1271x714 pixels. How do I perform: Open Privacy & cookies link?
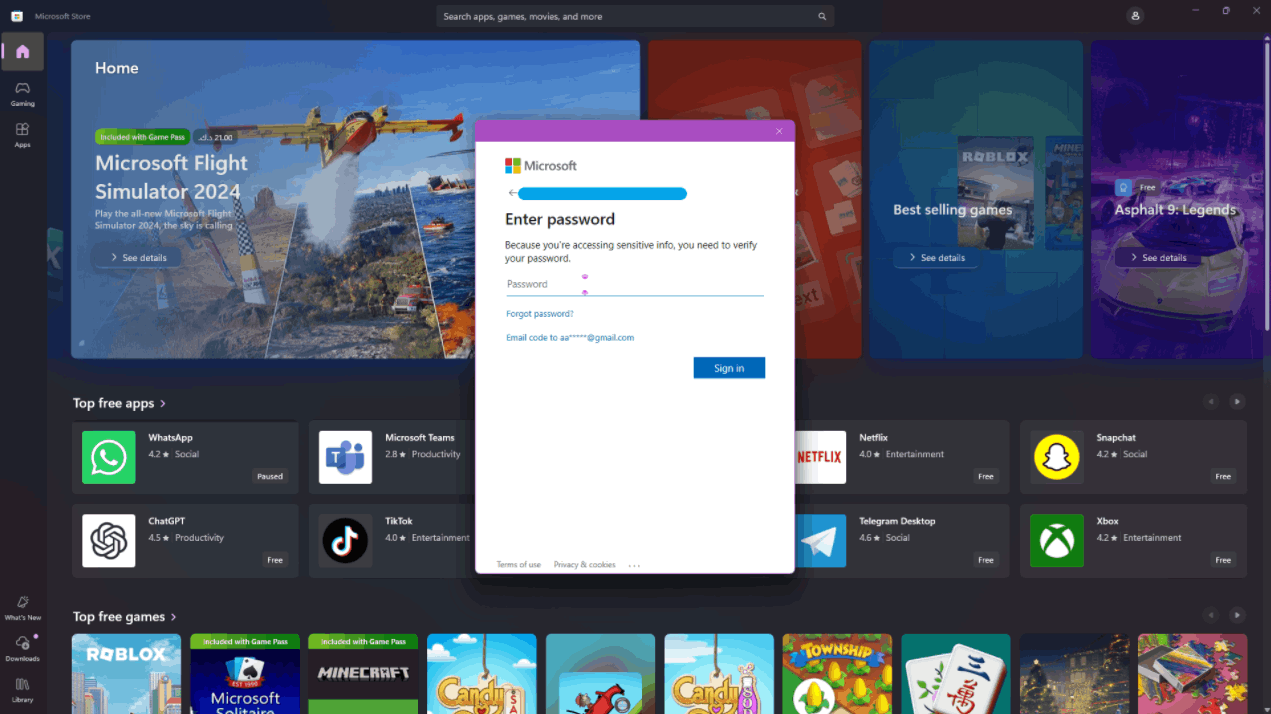[x=585, y=565]
